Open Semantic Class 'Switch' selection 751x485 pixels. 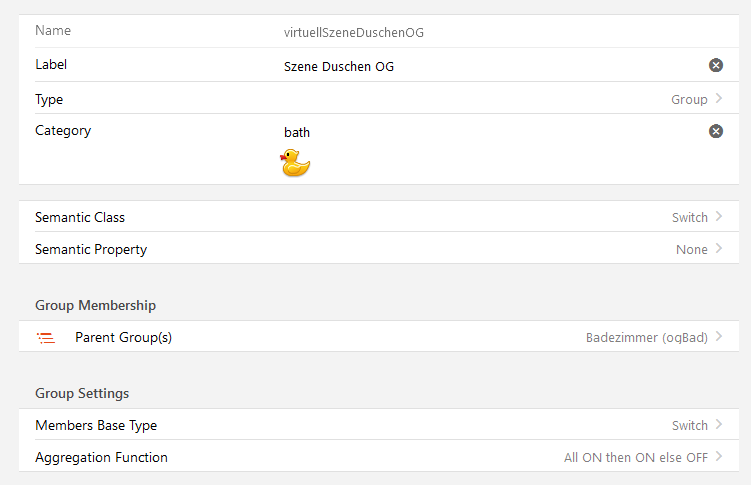tap(689, 217)
